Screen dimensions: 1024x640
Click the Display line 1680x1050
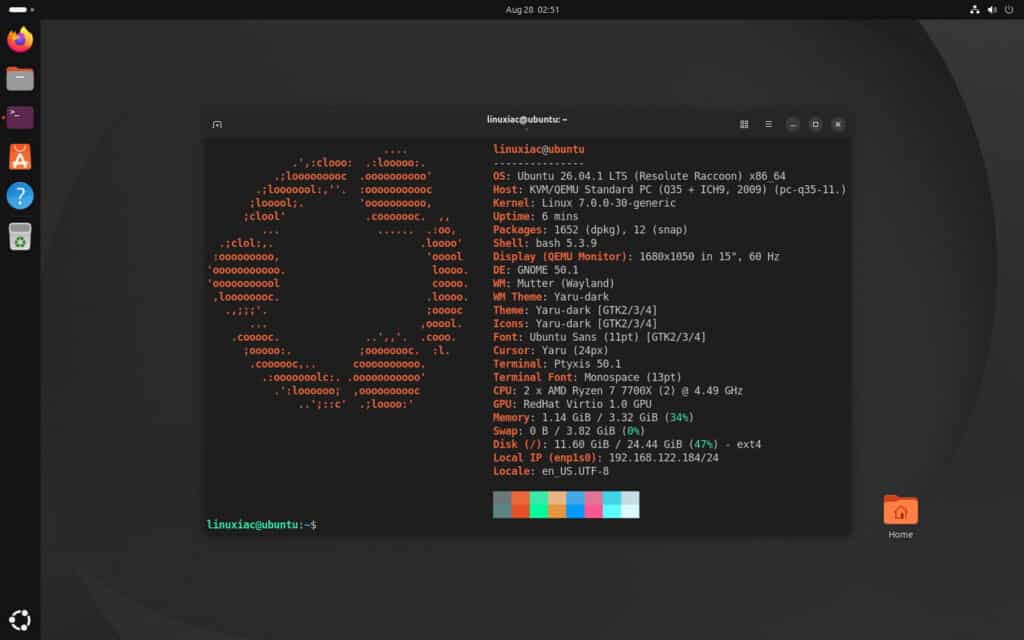[x=636, y=257]
